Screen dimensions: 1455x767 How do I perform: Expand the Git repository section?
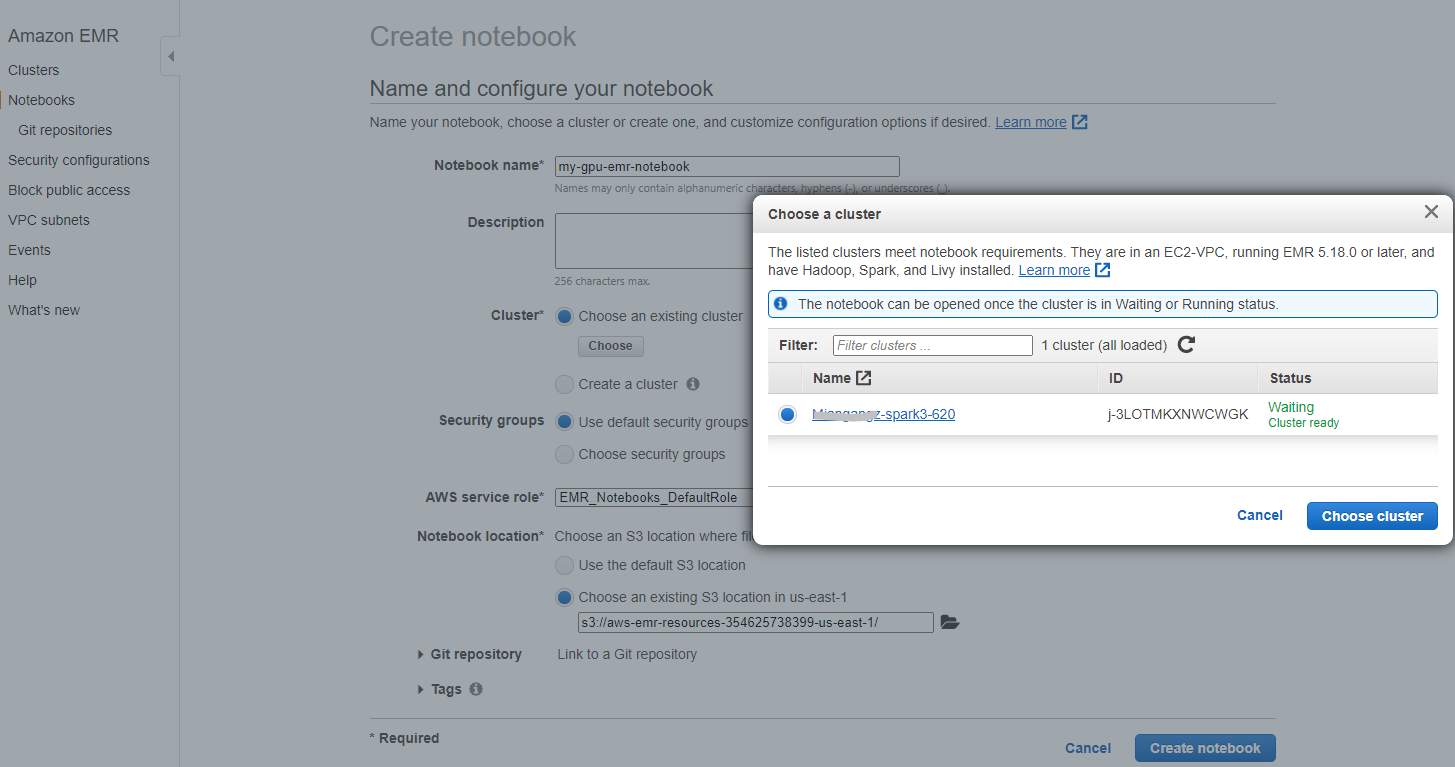421,654
